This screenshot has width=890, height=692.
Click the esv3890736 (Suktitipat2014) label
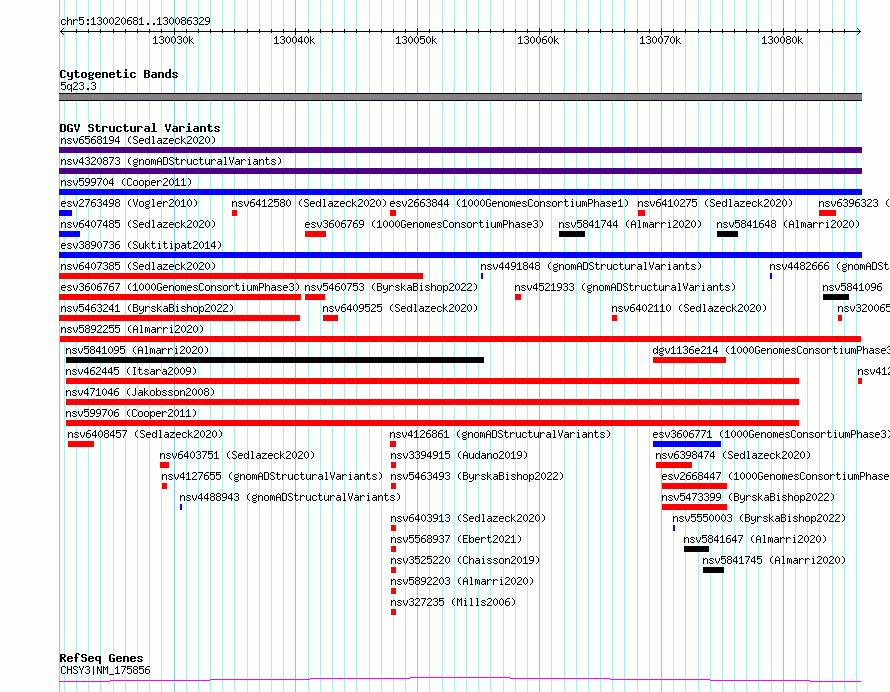coord(141,245)
